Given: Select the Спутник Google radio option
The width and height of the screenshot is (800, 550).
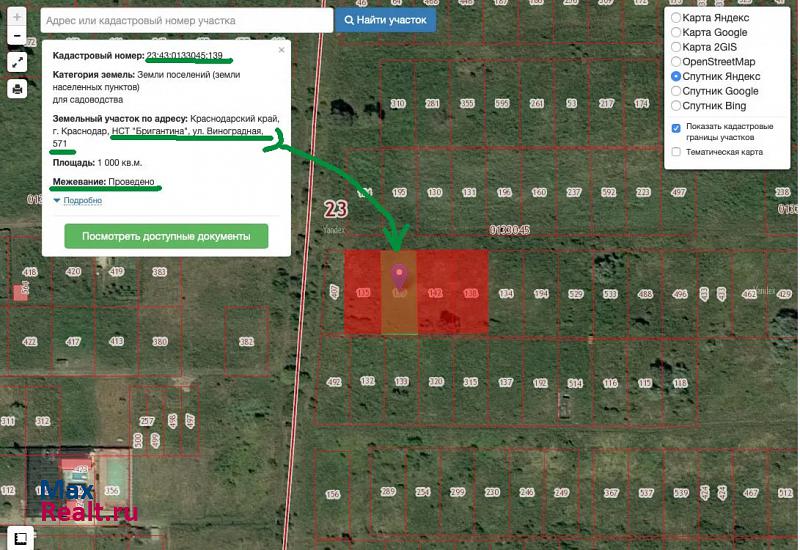Looking at the screenshot, I should click(677, 91).
